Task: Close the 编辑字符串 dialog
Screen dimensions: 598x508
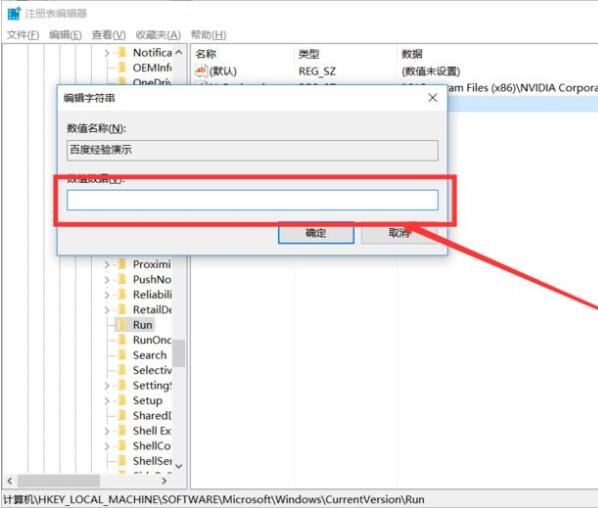Action: point(433,98)
